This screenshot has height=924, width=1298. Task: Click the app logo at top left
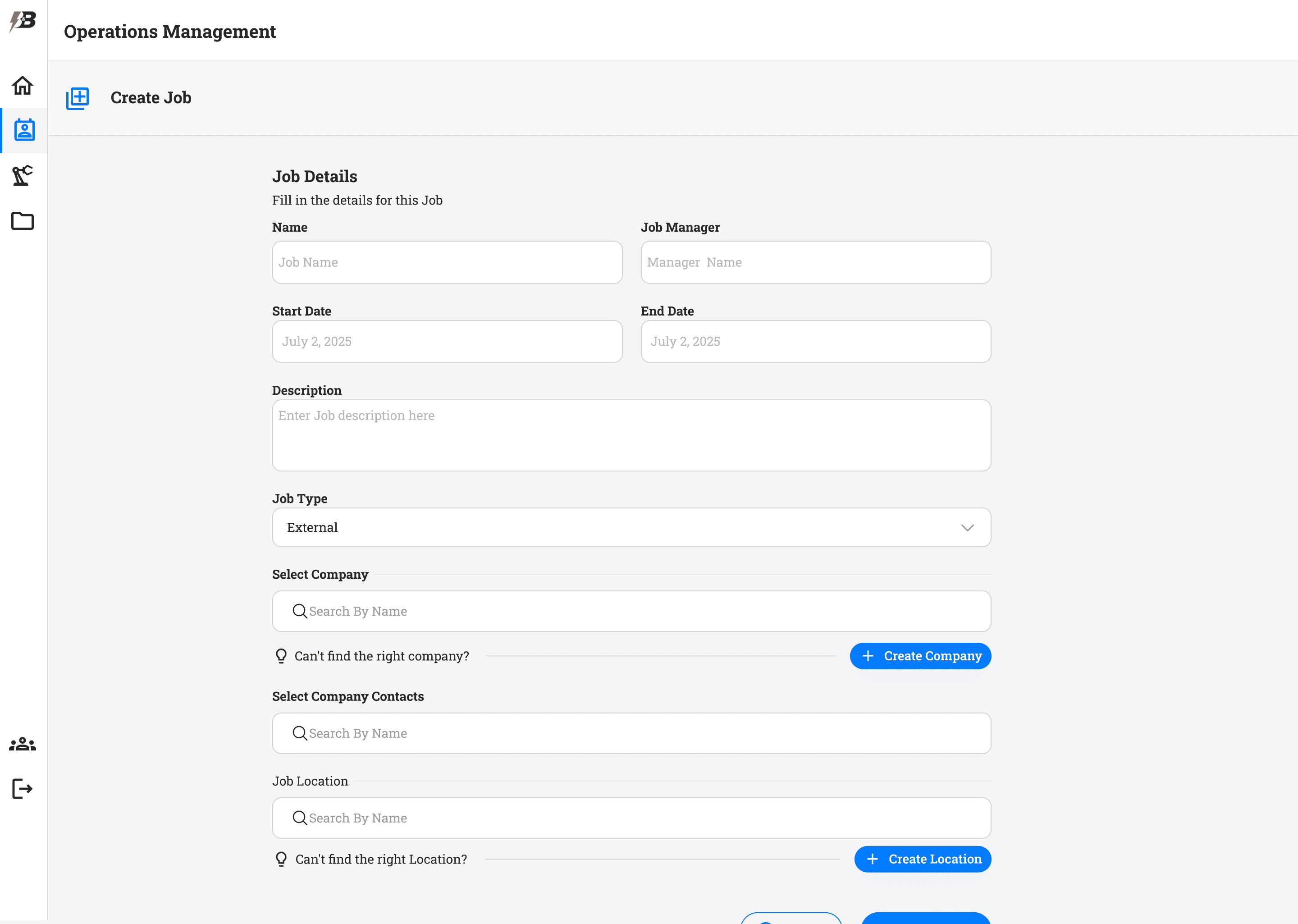(23, 22)
